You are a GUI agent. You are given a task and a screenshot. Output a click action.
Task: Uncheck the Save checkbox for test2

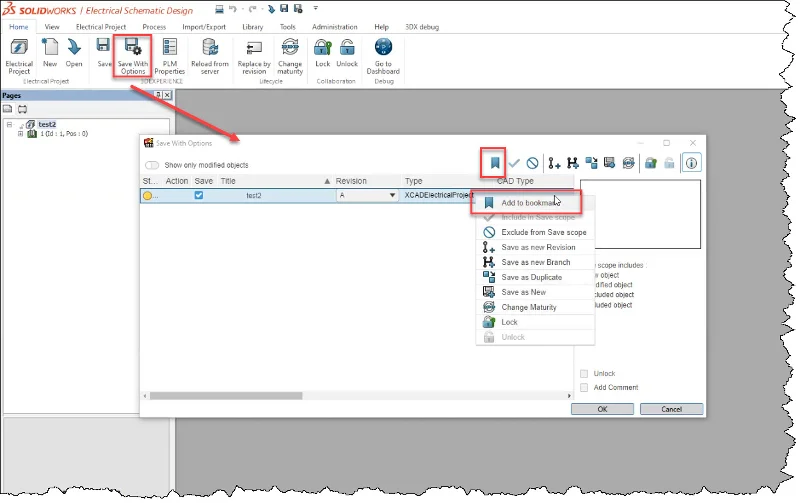point(198,196)
